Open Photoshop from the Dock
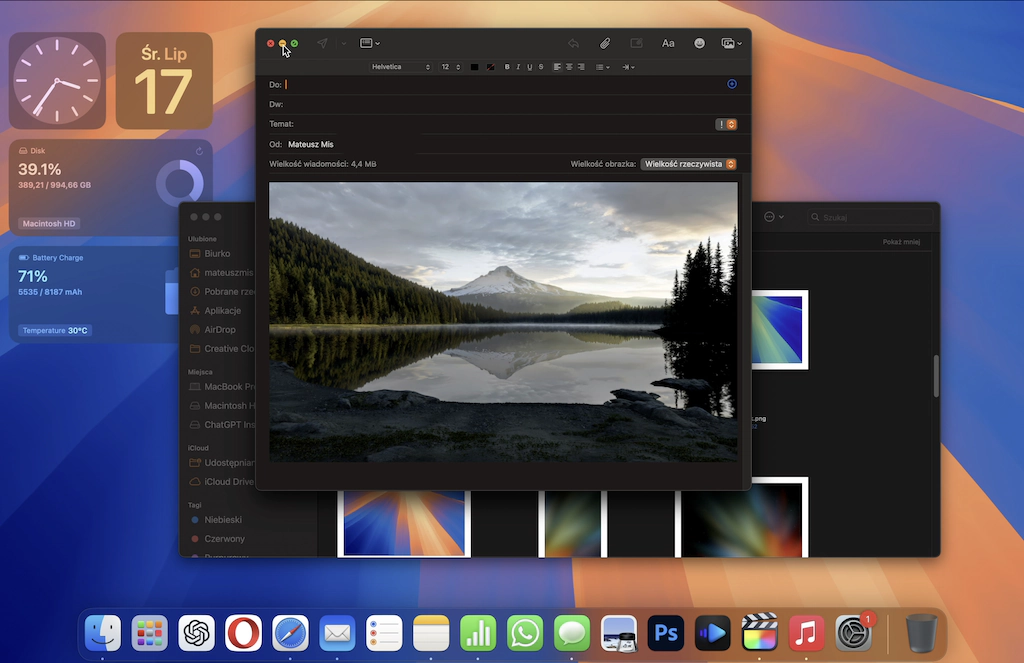The image size is (1024, 663). (665, 633)
